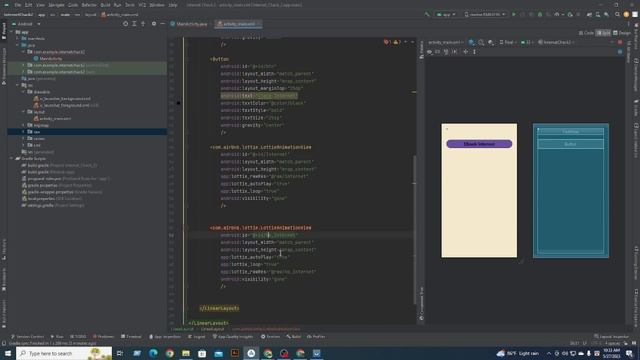
Task: Open the TODO tool window
Action: (x=78, y=337)
